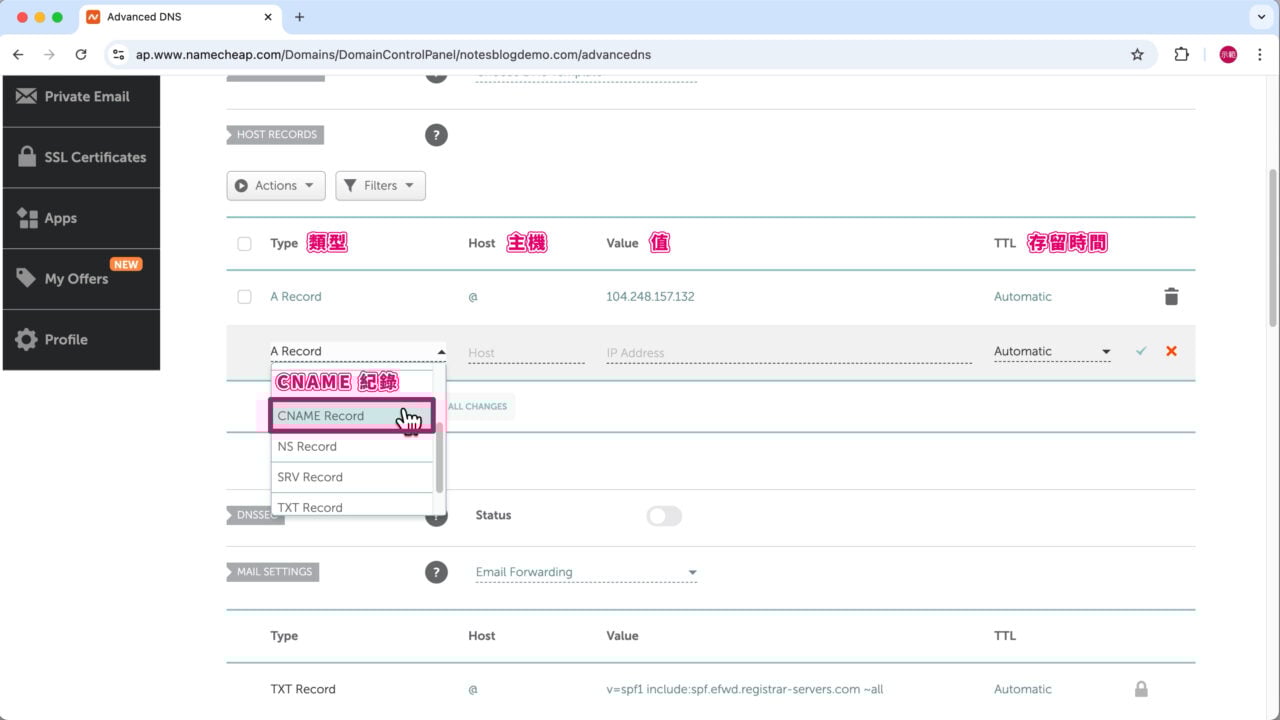Bookmark this page with the star icon
Screen dimensions: 1280x720
(1137, 55)
